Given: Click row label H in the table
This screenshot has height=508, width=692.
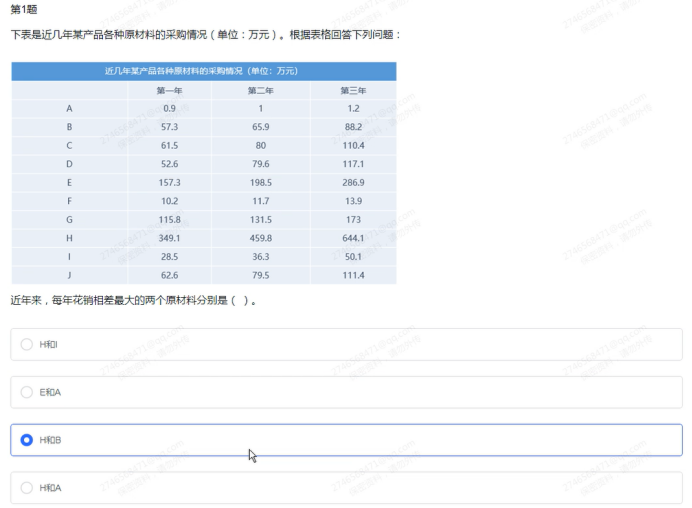Looking at the screenshot, I should point(69,238).
